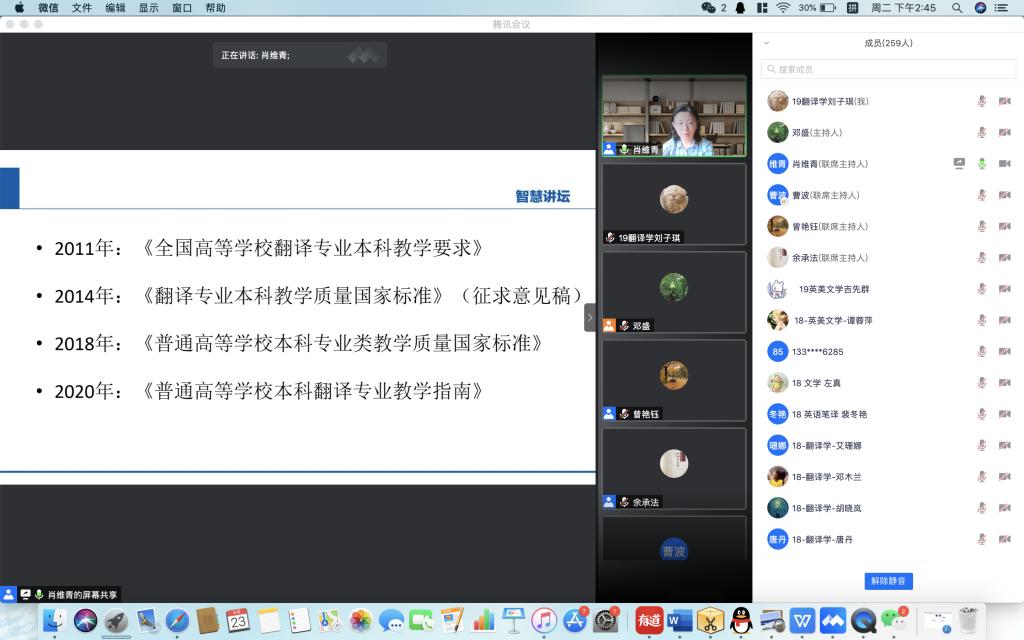The image size is (1024, 640).
Task: Click the camera icon in 肖维青's member row
Action: coord(1004,163)
